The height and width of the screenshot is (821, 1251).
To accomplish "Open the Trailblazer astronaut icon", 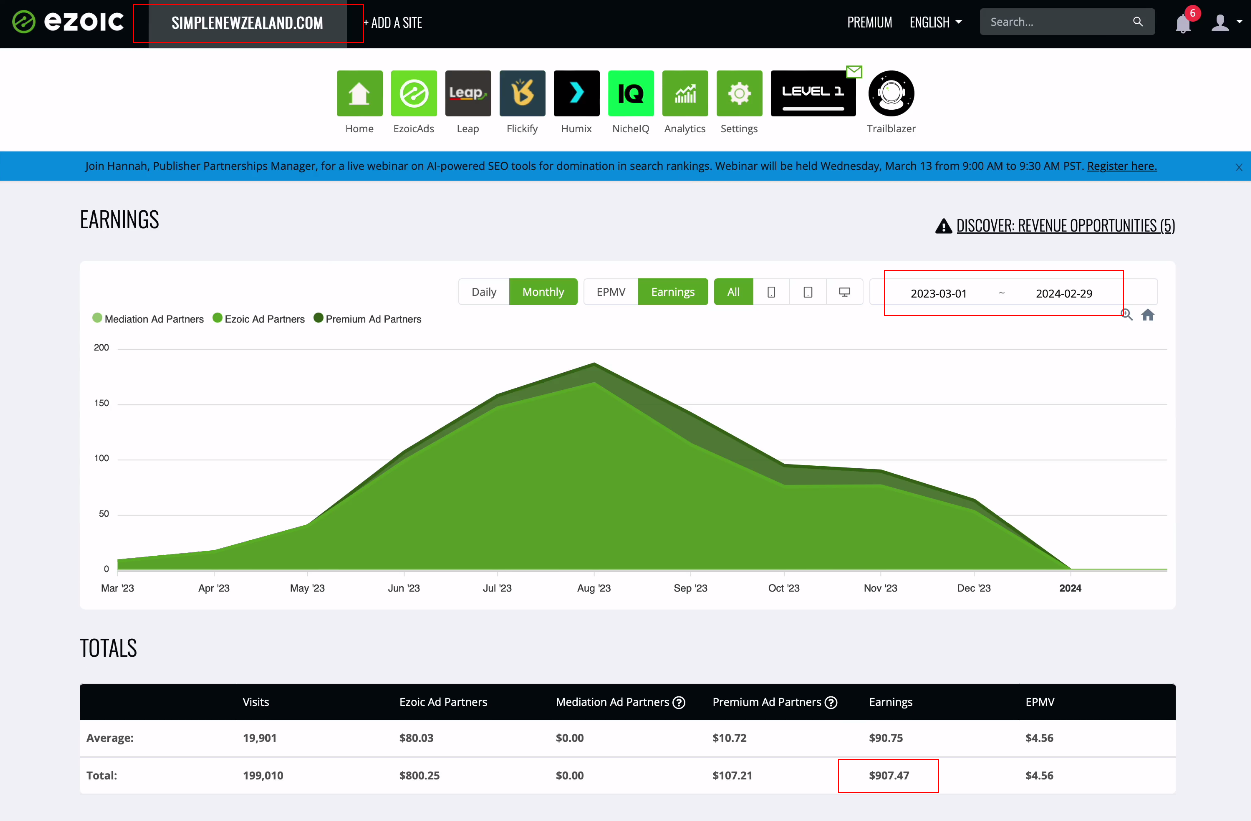I will pyautogui.click(x=891, y=93).
